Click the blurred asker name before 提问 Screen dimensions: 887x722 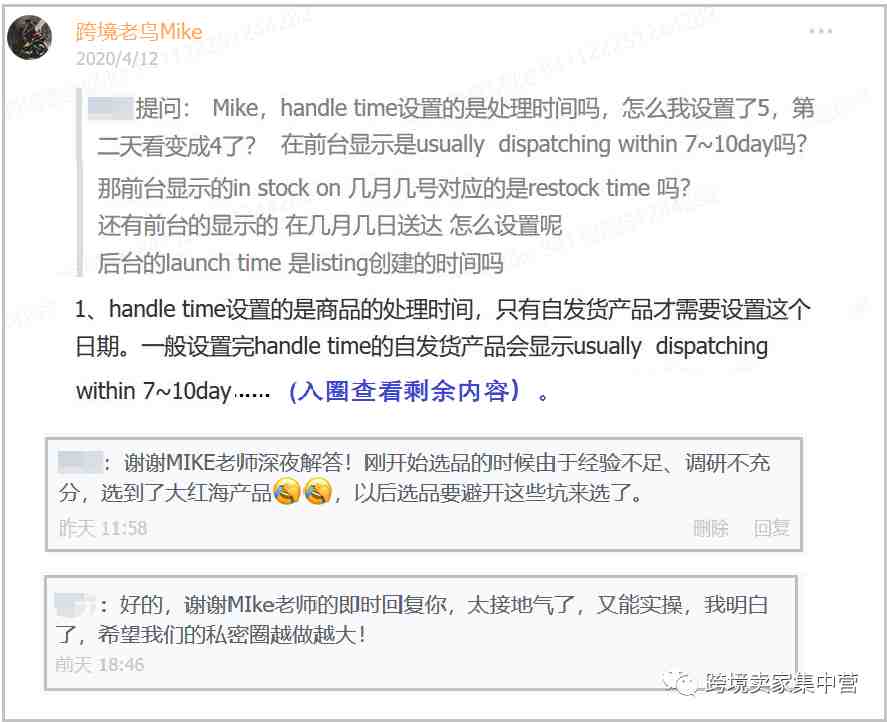point(110,108)
